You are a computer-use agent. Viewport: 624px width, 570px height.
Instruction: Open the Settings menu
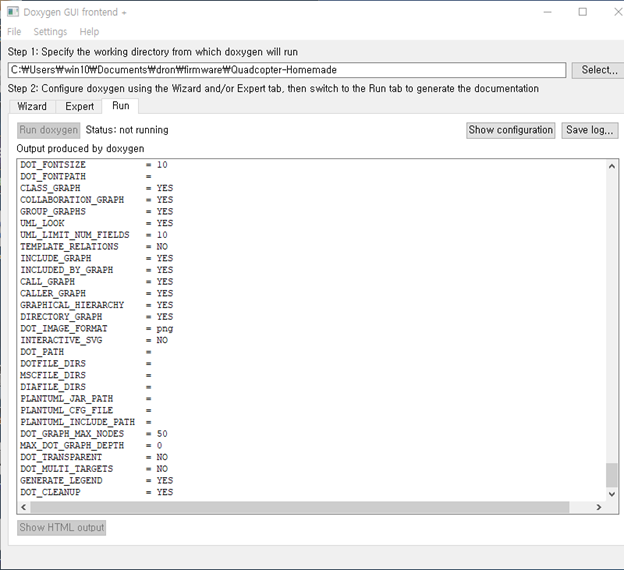coord(50,31)
